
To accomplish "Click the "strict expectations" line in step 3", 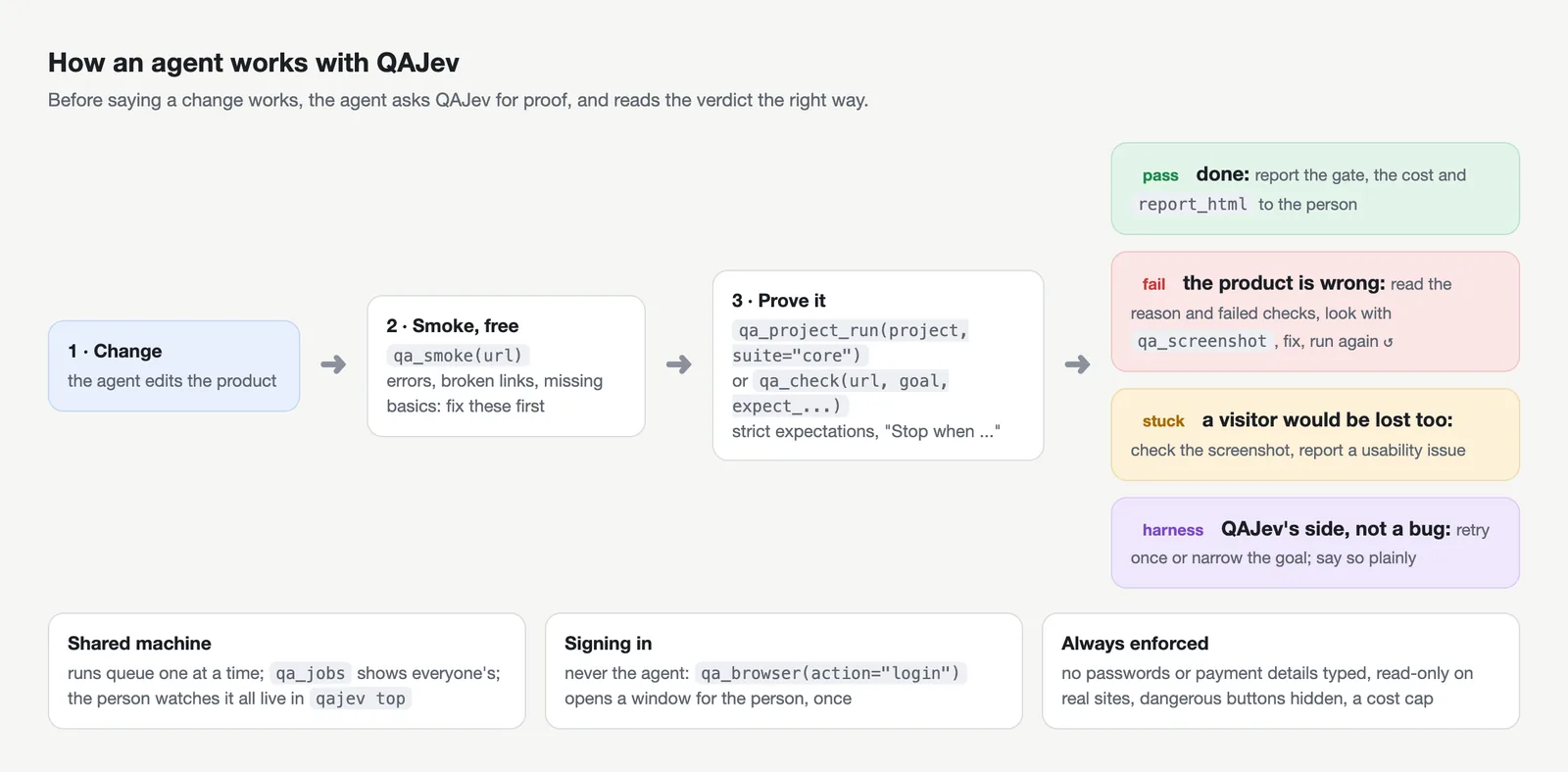I will coord(866,432).
